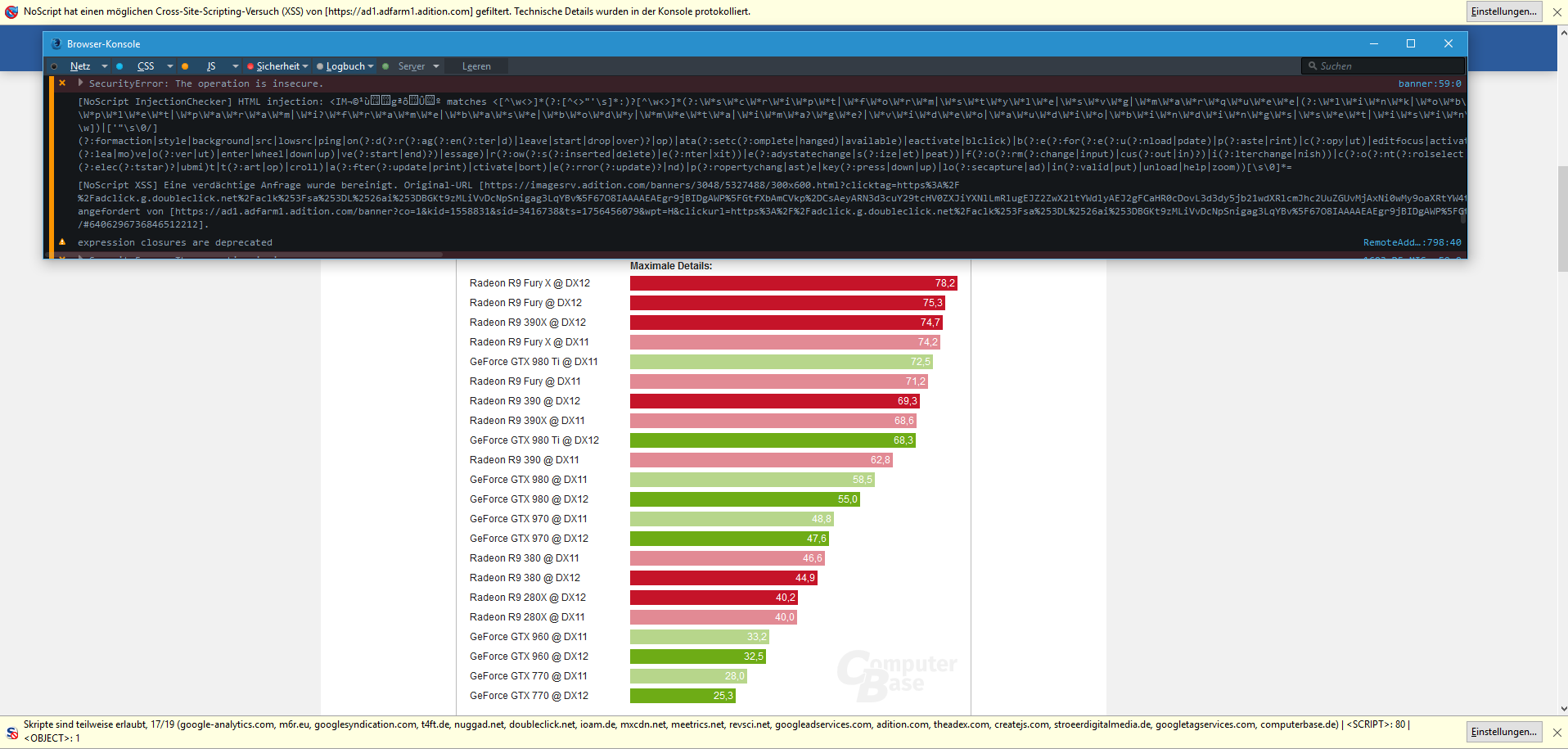Viewport: 1568px width, 749px height.
Task: Click the page scrollbar down arrow
Action: [x=1563, y=709]
